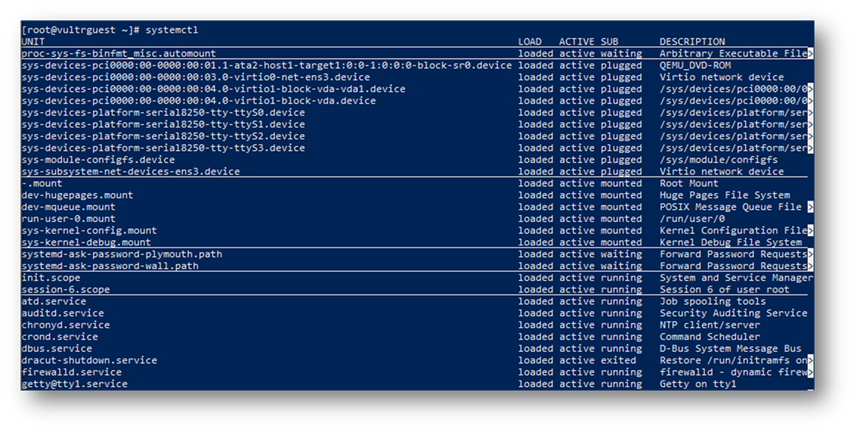The height and width of the screenshot is (432, 856).
Task: Click the truncation arrow on the systemd-ask-password-plymouth.path row
Action: pyautogui.click(x=809, y=254)
